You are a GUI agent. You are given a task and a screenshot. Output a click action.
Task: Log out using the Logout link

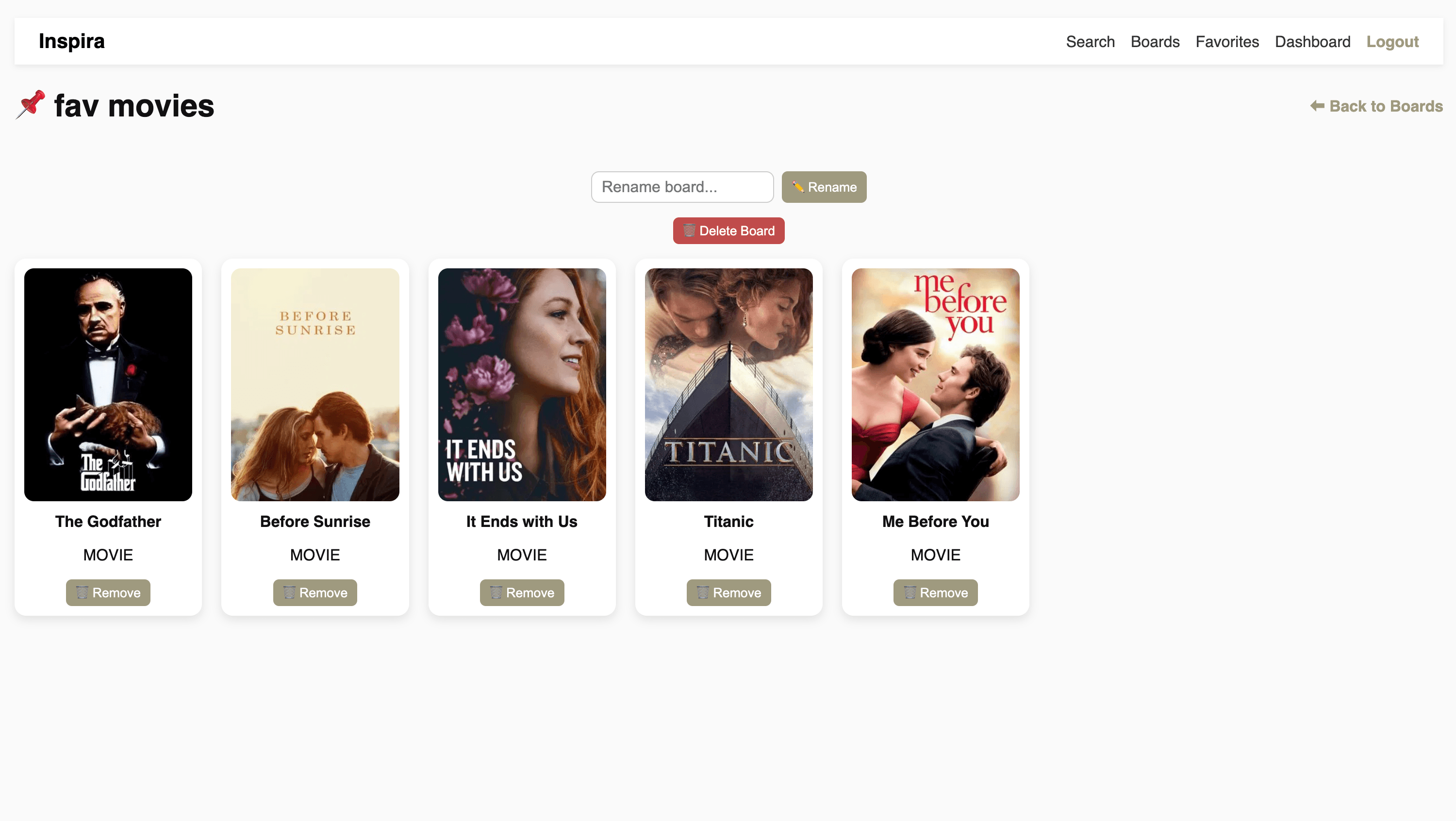[x=1392, y=42]
